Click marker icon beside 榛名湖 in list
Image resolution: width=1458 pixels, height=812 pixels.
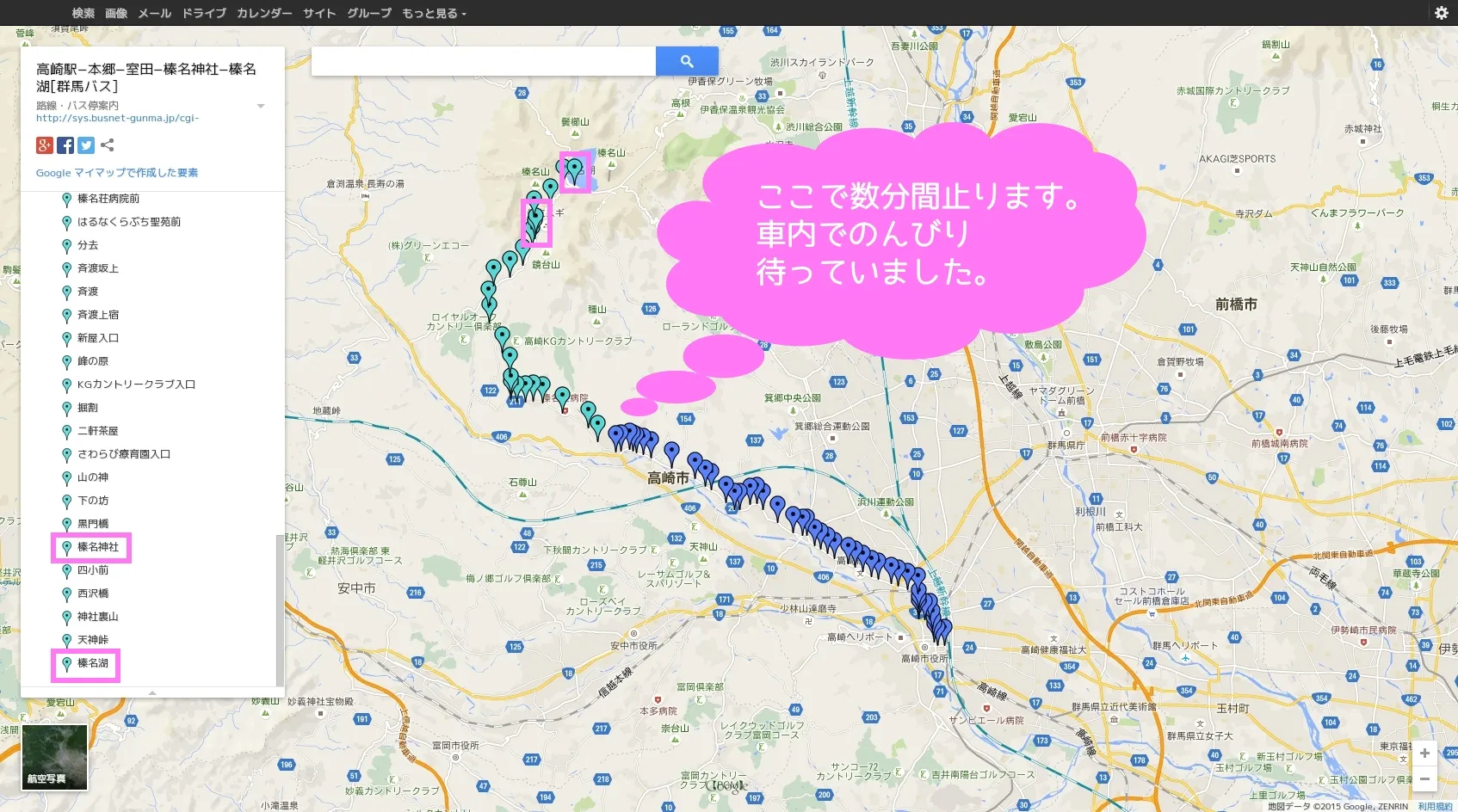point(66,664)
